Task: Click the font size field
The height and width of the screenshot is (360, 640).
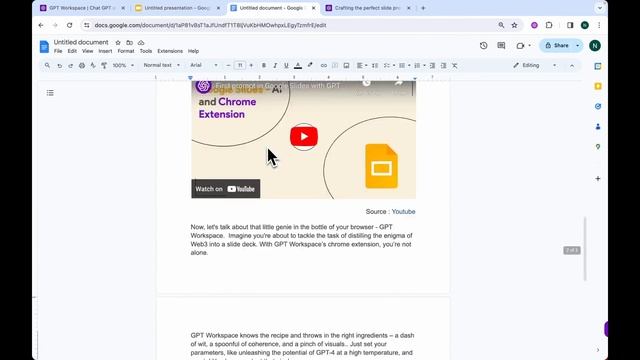Action: click(240, 65)
